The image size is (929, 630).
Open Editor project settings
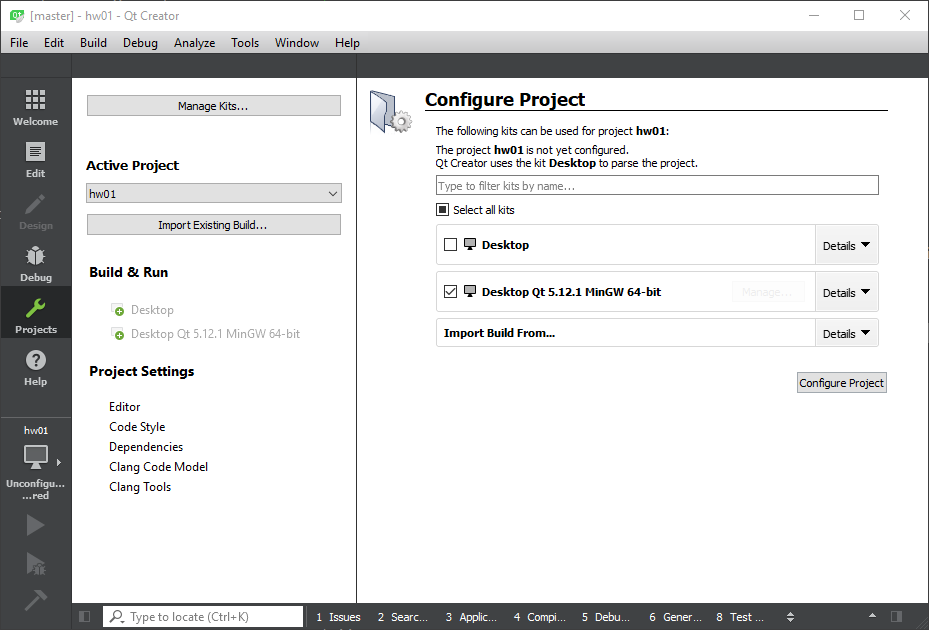[125, 407]
